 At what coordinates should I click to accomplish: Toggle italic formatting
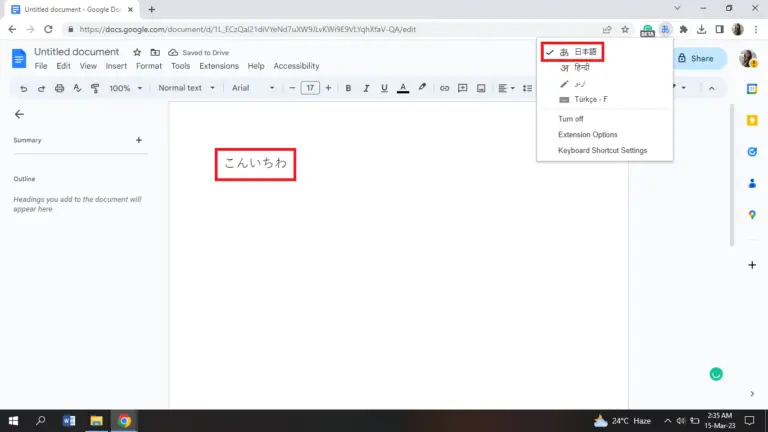coord(366,88)
